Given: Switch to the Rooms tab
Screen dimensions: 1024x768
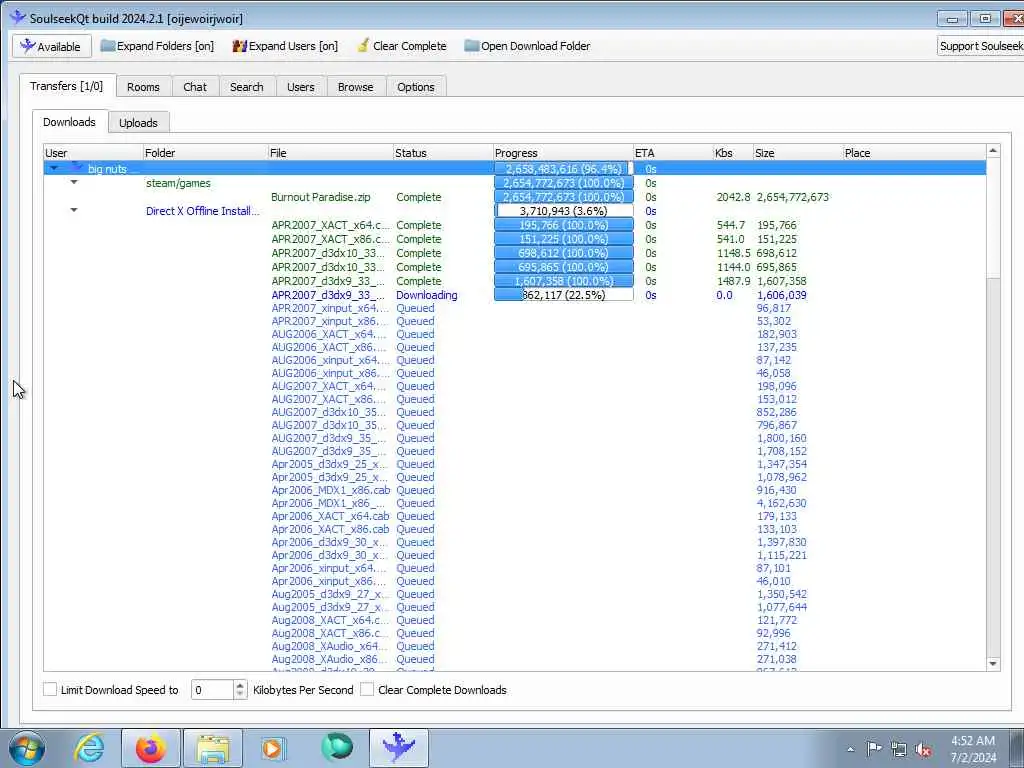Looking at the screenshot, I should tap(143, 87).
